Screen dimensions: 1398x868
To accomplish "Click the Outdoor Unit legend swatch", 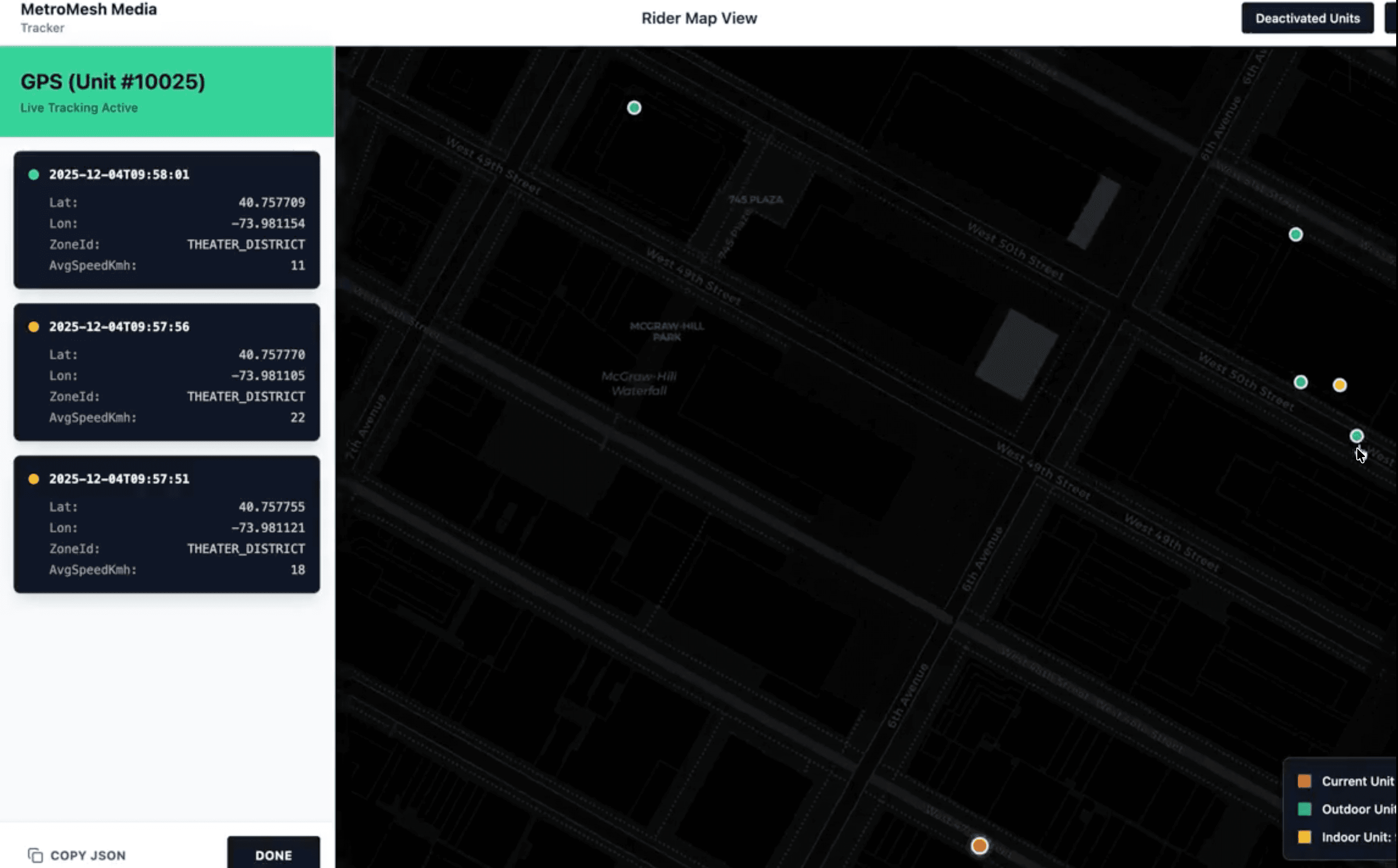I will 1304,809.
